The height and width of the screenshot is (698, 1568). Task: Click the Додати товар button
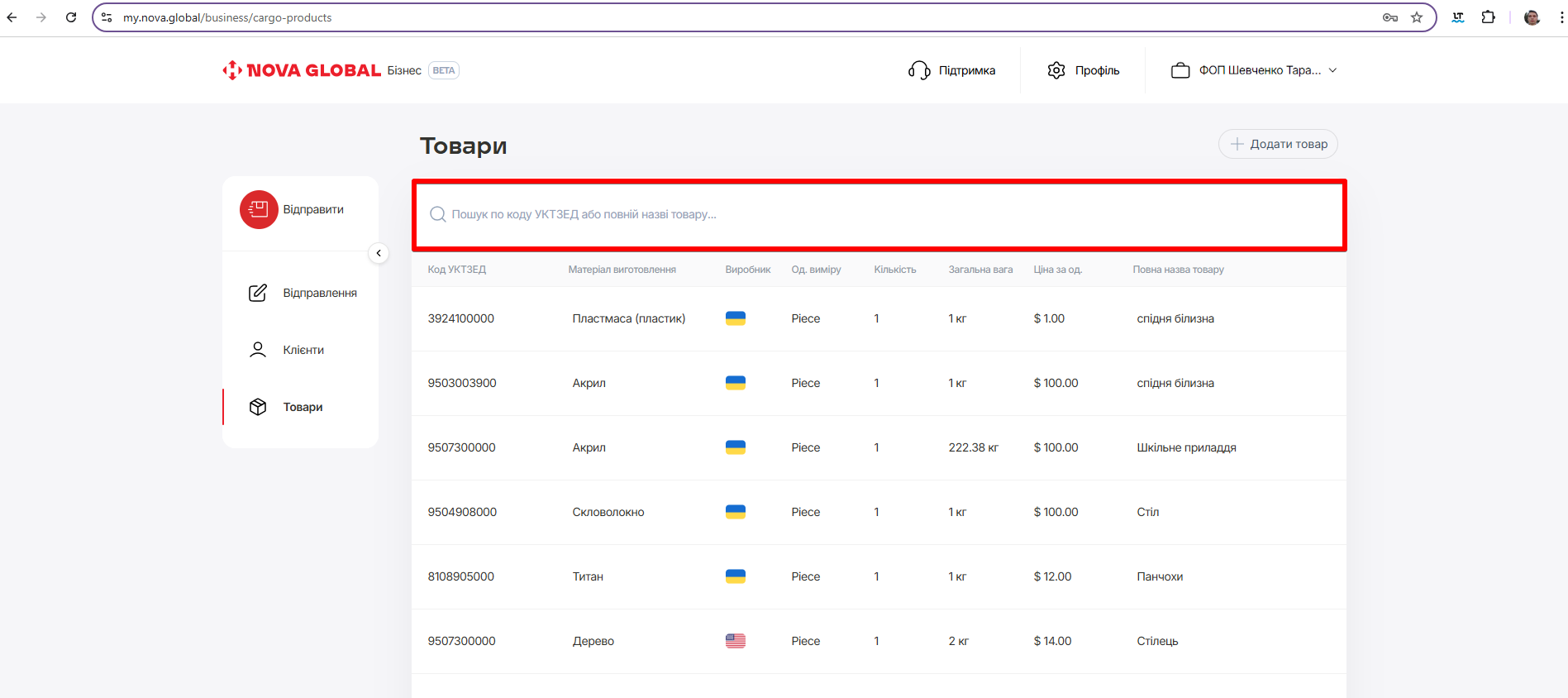[x=1278, y=144]
